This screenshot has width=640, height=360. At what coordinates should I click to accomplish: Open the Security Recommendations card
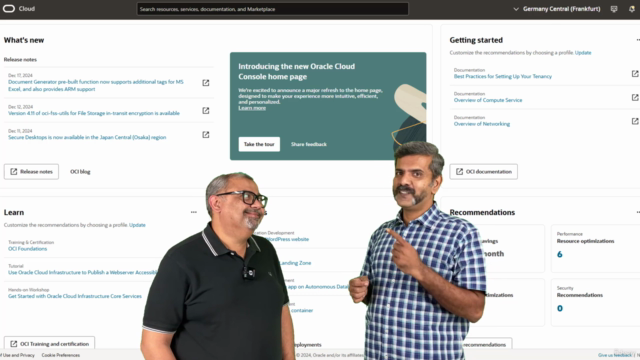coord(596,302)
